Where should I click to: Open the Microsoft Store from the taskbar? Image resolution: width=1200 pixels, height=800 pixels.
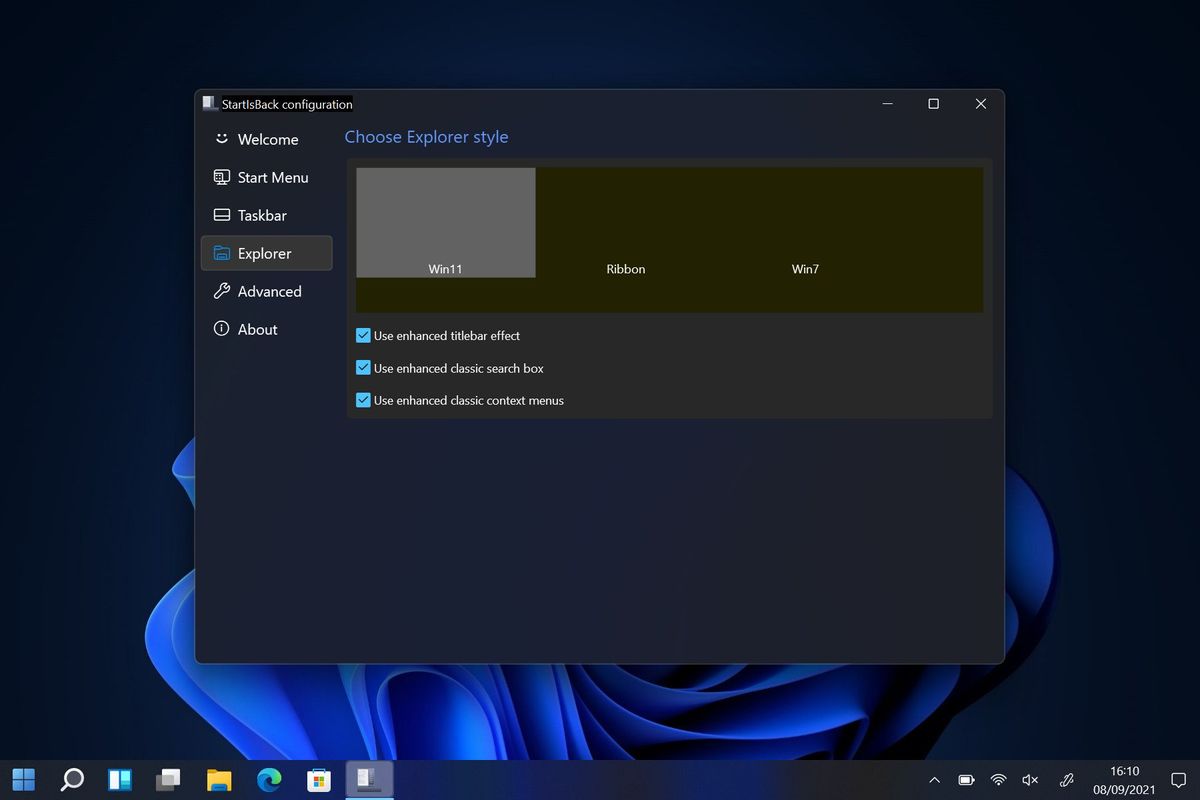pyautogui.click(x=318, y=778)
